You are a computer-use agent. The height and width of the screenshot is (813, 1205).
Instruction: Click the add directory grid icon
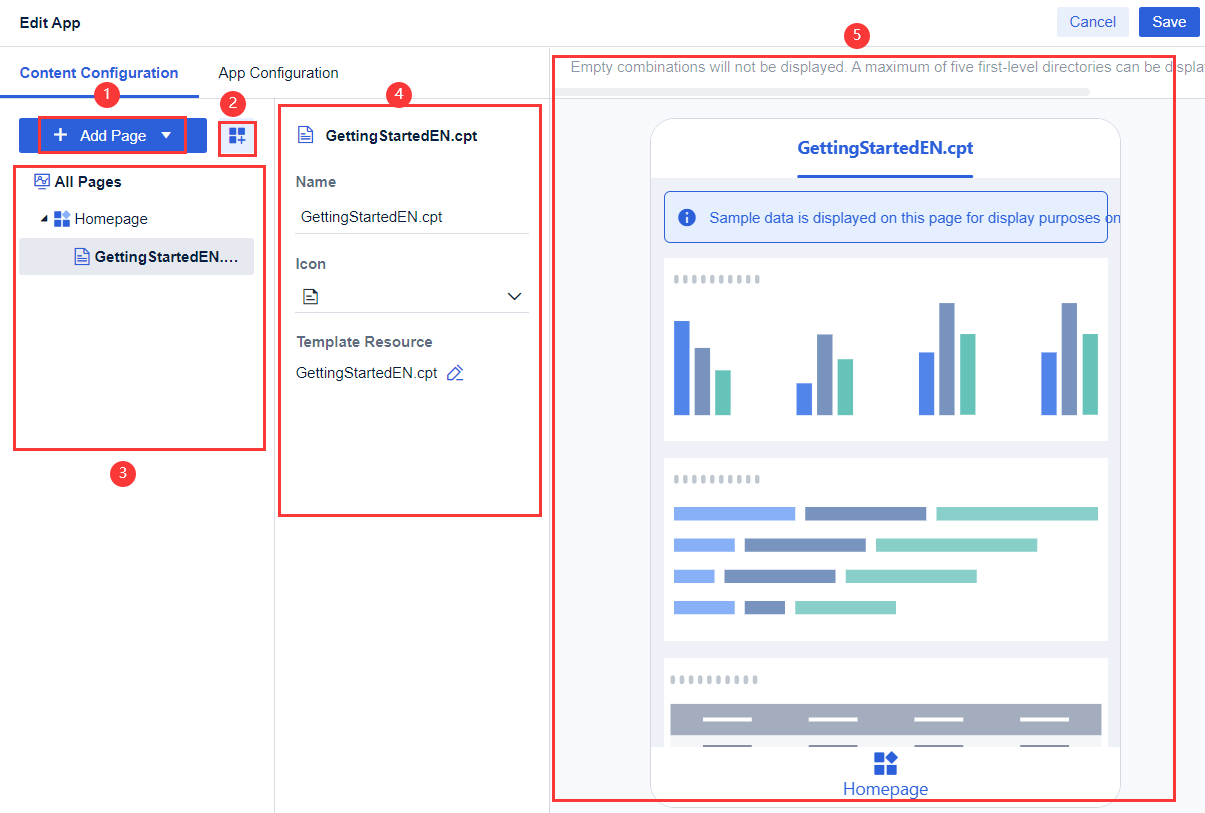click(x=237, y=135)
